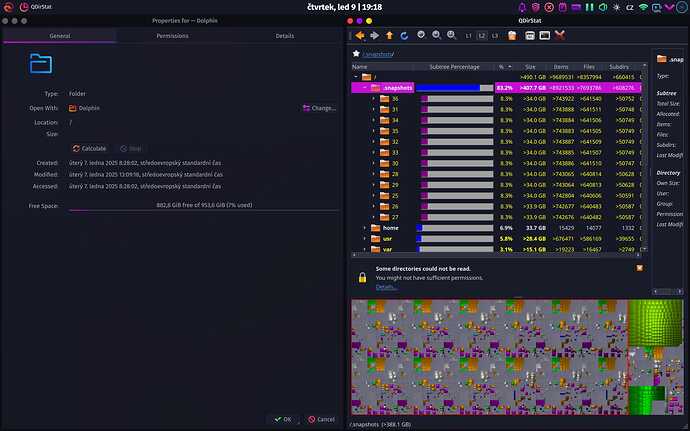This screenshot has height=431, width=690.
Task: Switch to layout L1
Action: [x=468, y=36]
